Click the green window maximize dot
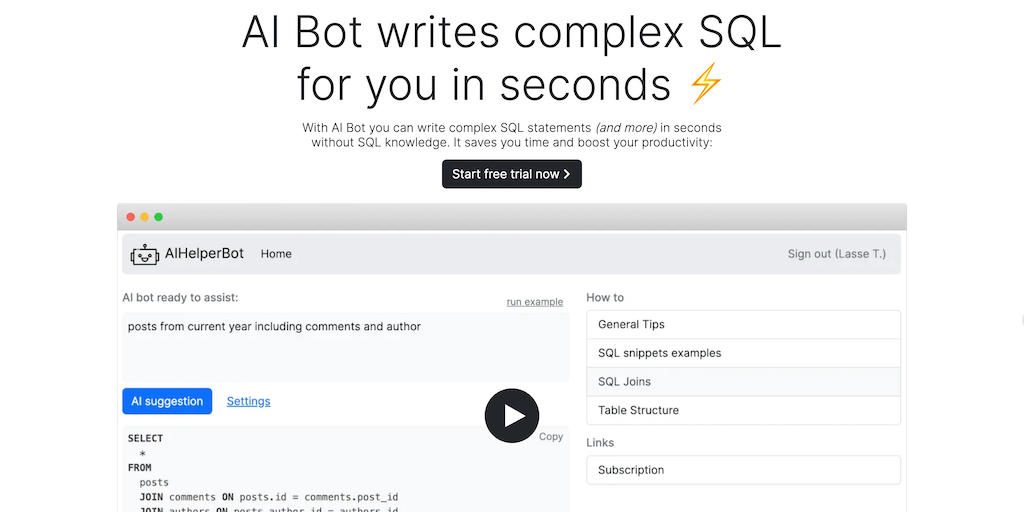The width and height of the screenshot is (1024, 512). click(159, 217)
